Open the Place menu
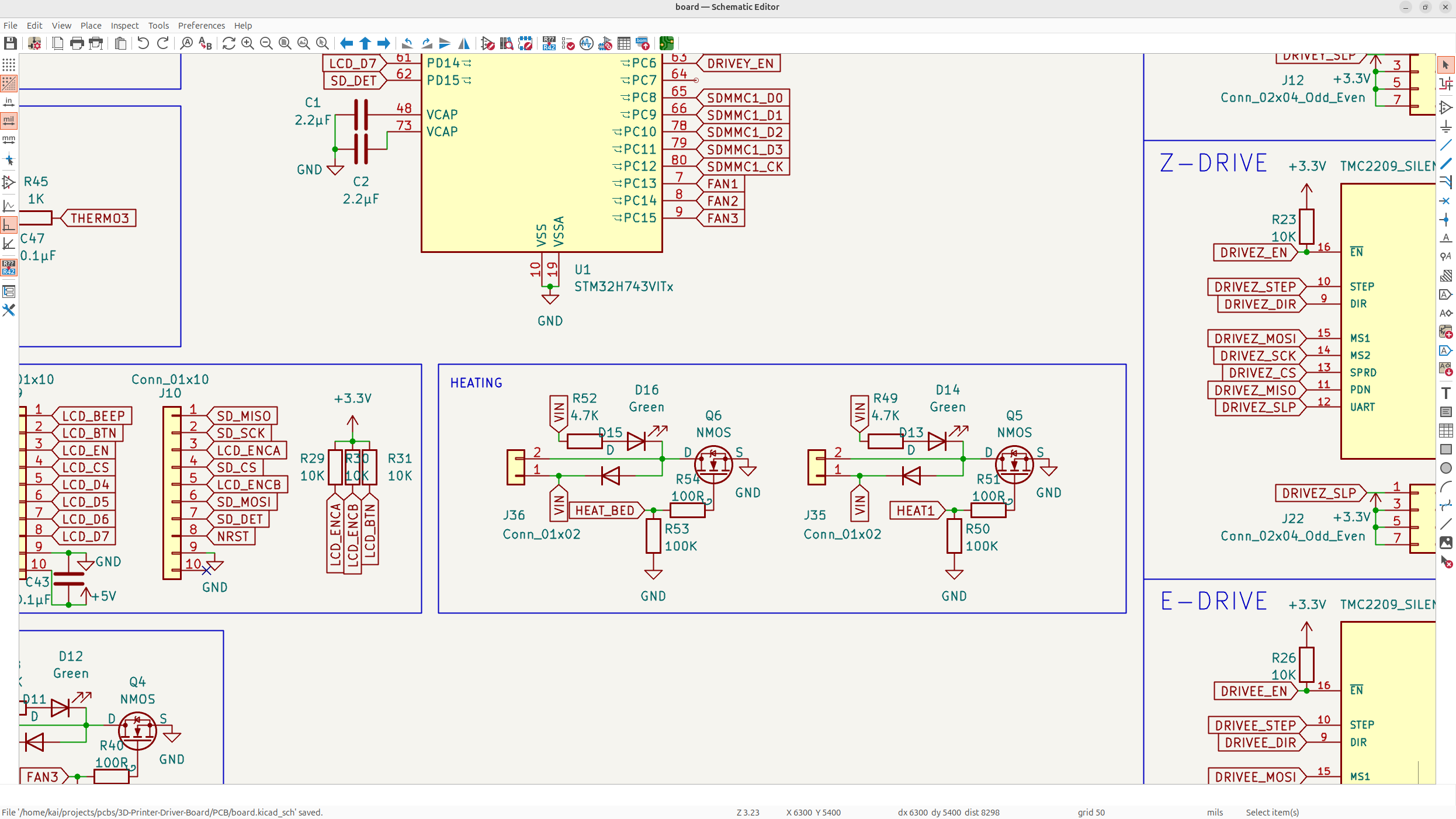The width and height of the screenshot is (1456, 819). pyautogui.click(x=91, y=26)
